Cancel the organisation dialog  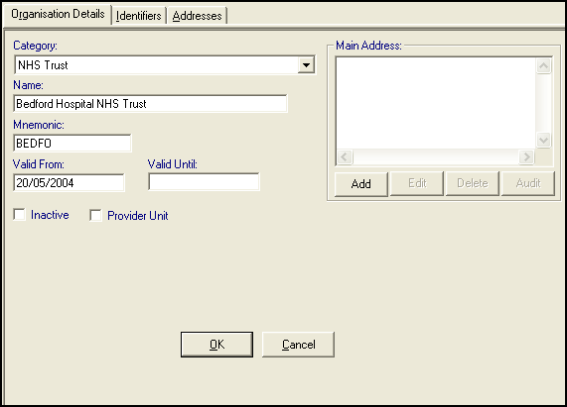(x=298, y=344)
